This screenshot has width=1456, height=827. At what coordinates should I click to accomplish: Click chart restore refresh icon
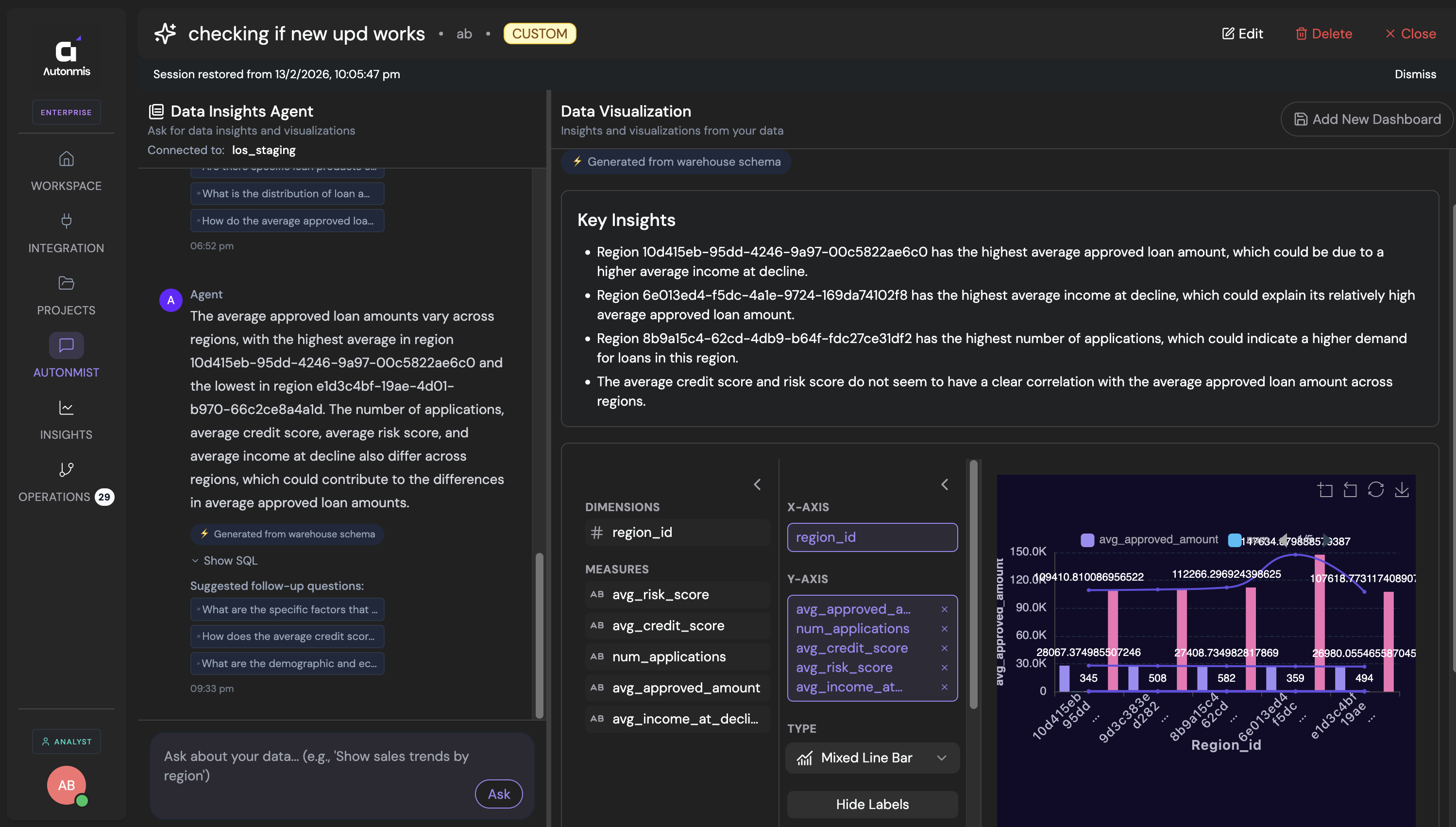point(1375,490)
